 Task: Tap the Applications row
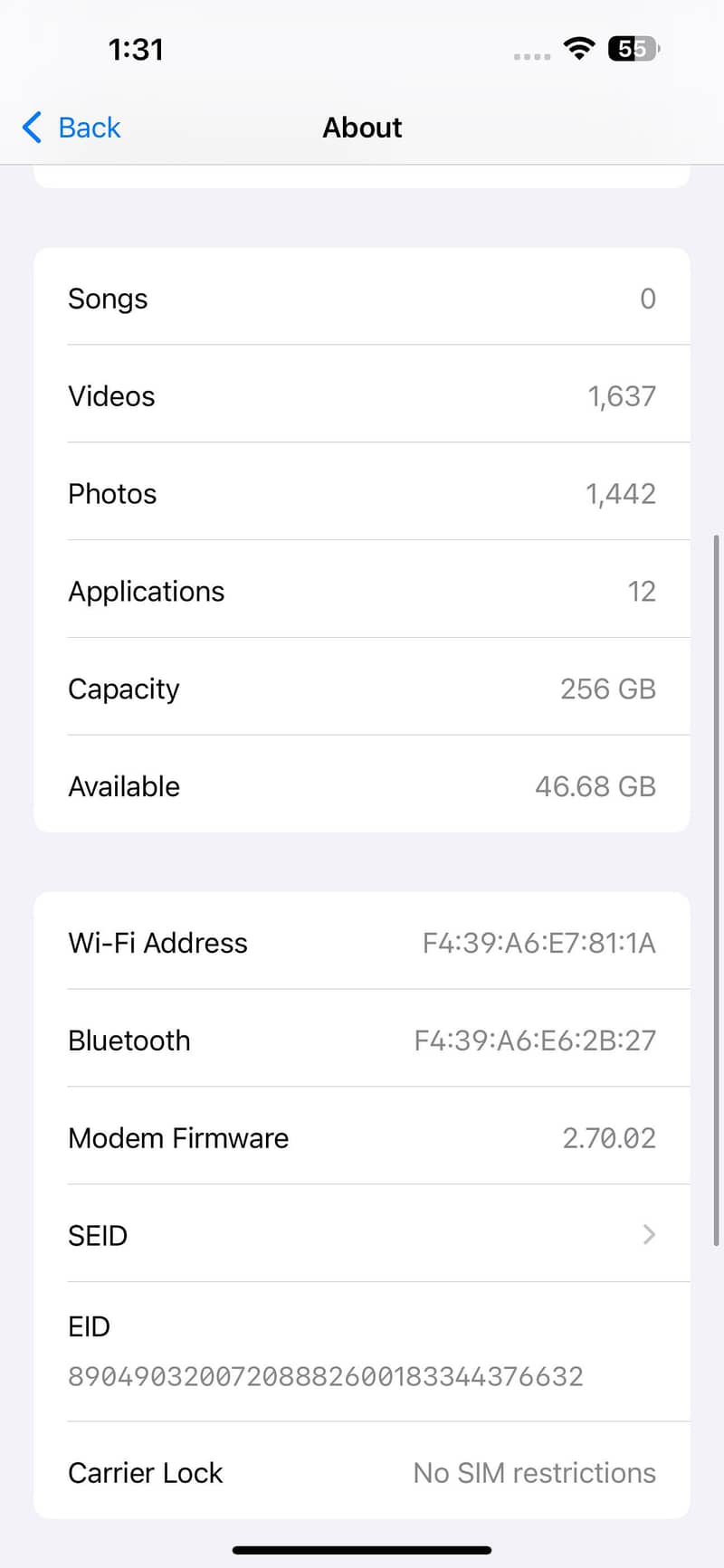tap(362, 592)
